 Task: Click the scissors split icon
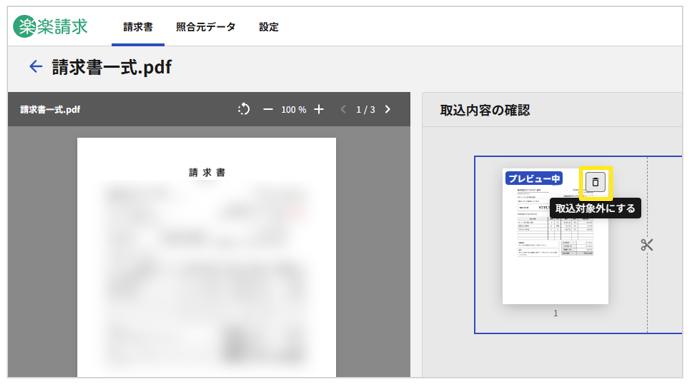647,245
